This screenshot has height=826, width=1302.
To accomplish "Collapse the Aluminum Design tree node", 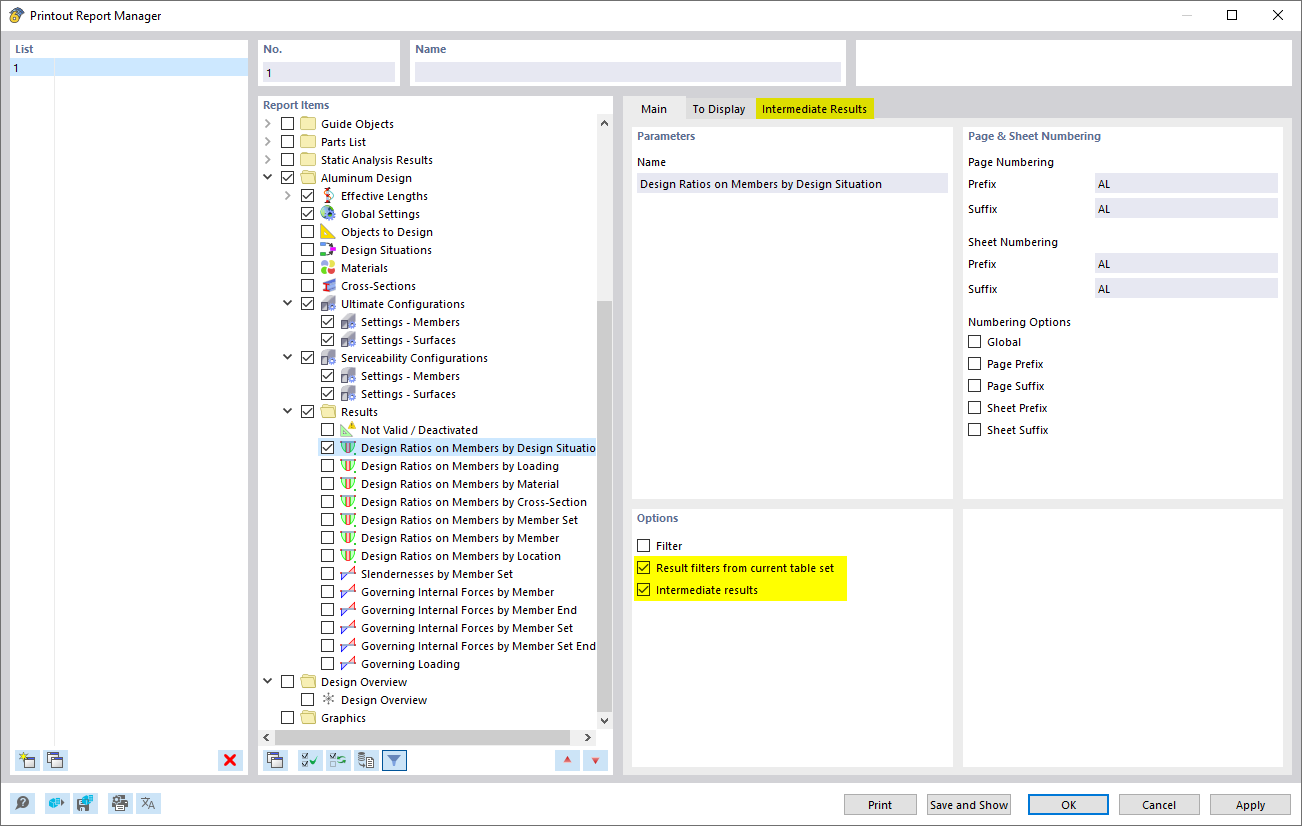I will 267,177.
